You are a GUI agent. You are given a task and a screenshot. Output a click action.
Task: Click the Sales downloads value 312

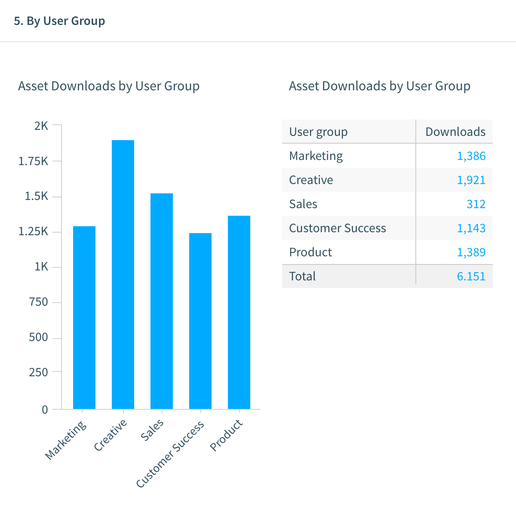(x=476, y=204)
